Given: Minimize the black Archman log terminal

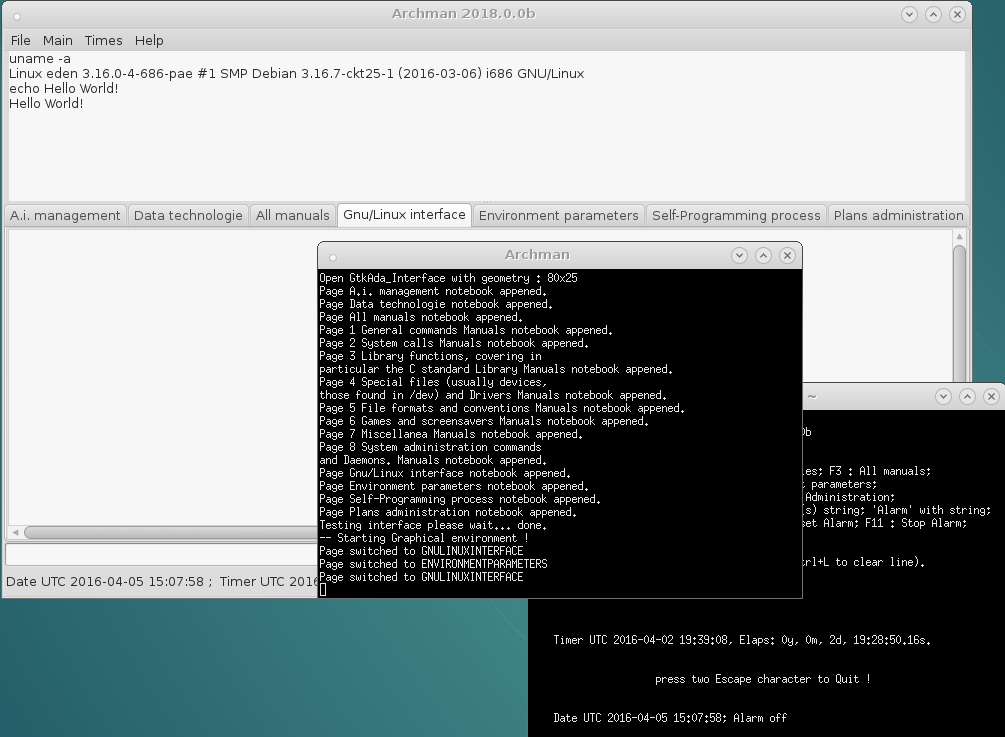Looking at the screenshot, I should coord(739,255).
